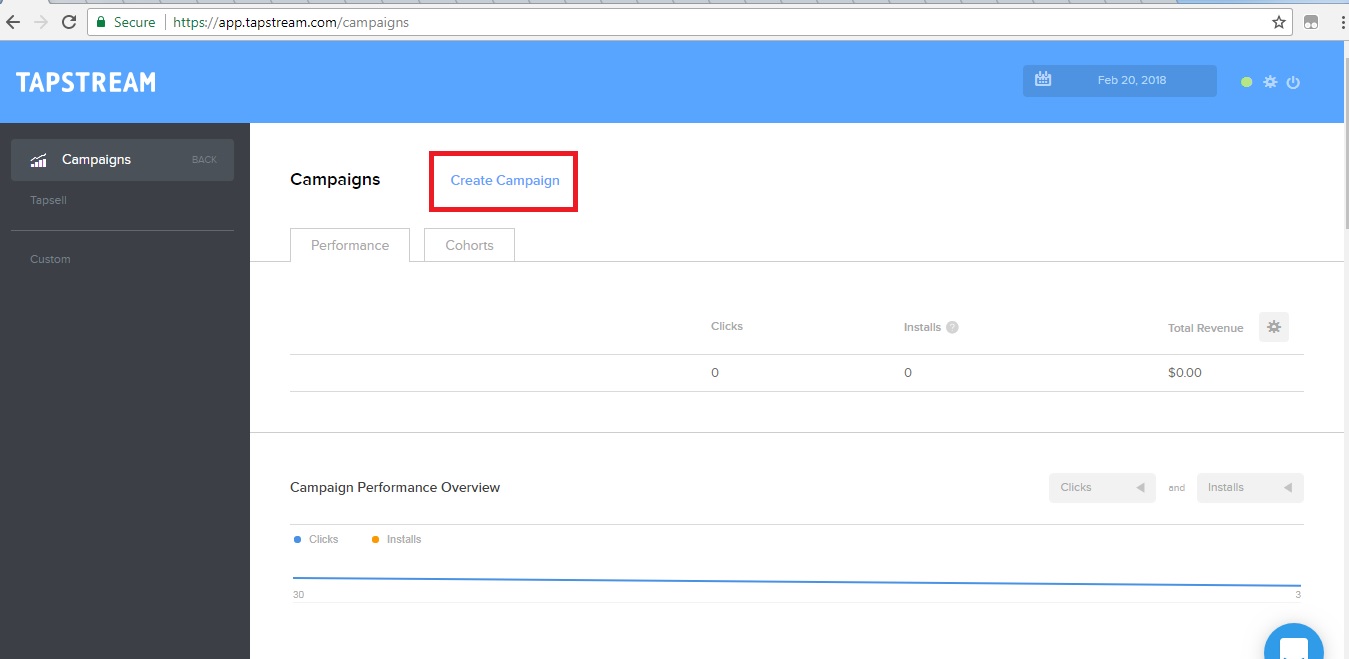
Task: Click the Create Campaign link
Action: pyautogui.click(x=505, y=180)
